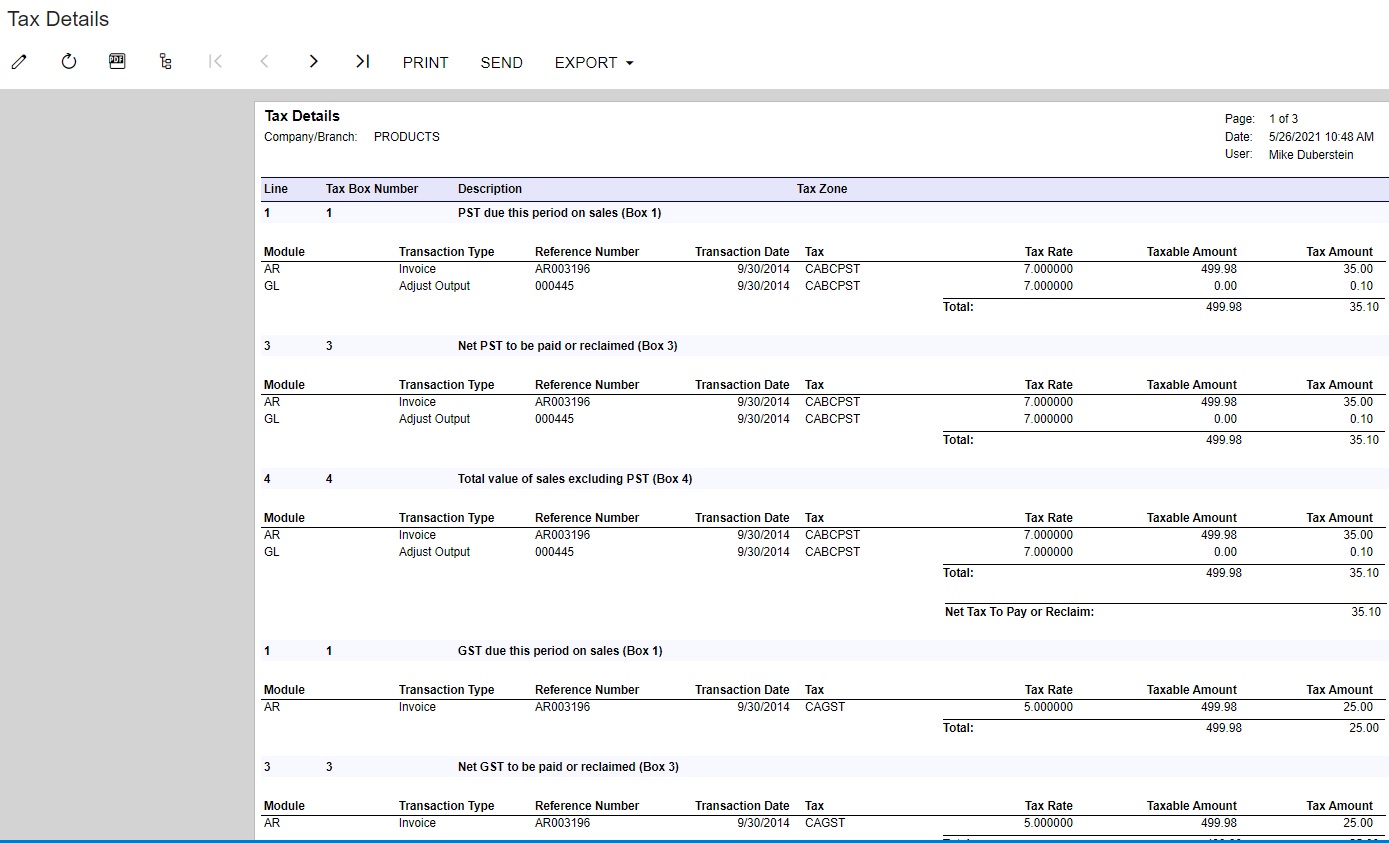Refresh the report with circular arrow icon

[x=69, y=62]
